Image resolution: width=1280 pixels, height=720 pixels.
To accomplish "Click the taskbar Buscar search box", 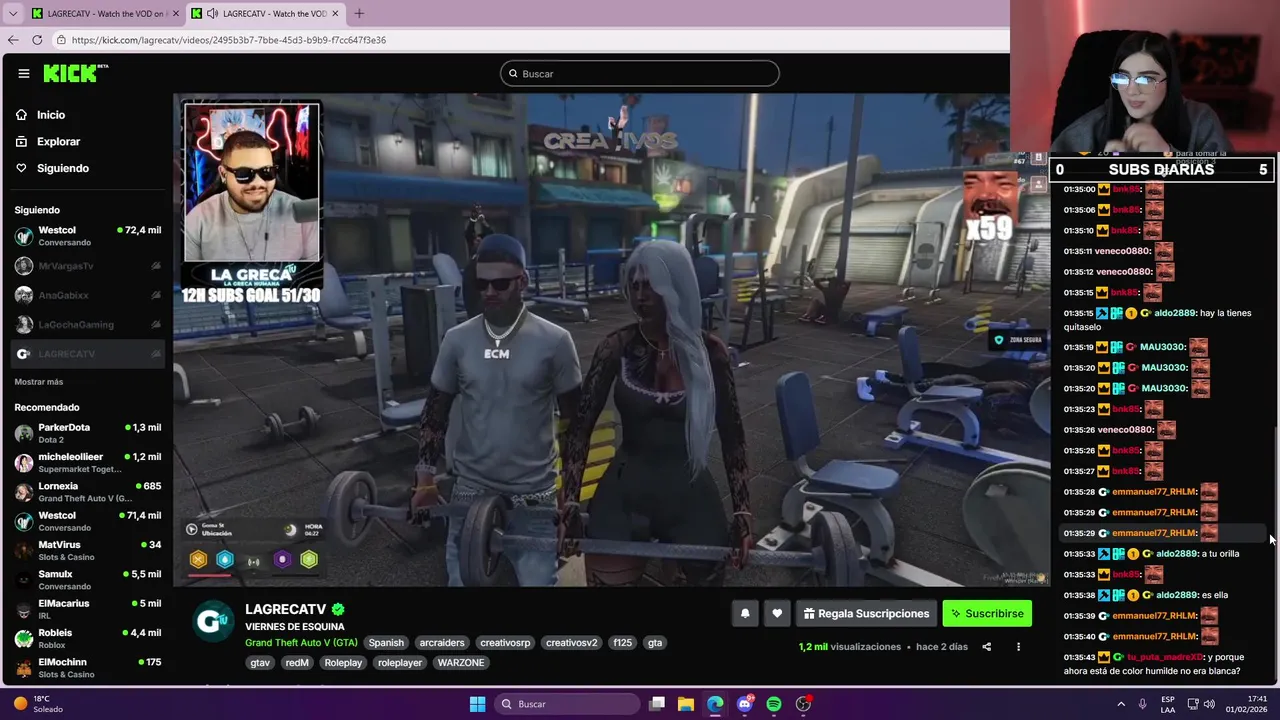I will (567, 704).
